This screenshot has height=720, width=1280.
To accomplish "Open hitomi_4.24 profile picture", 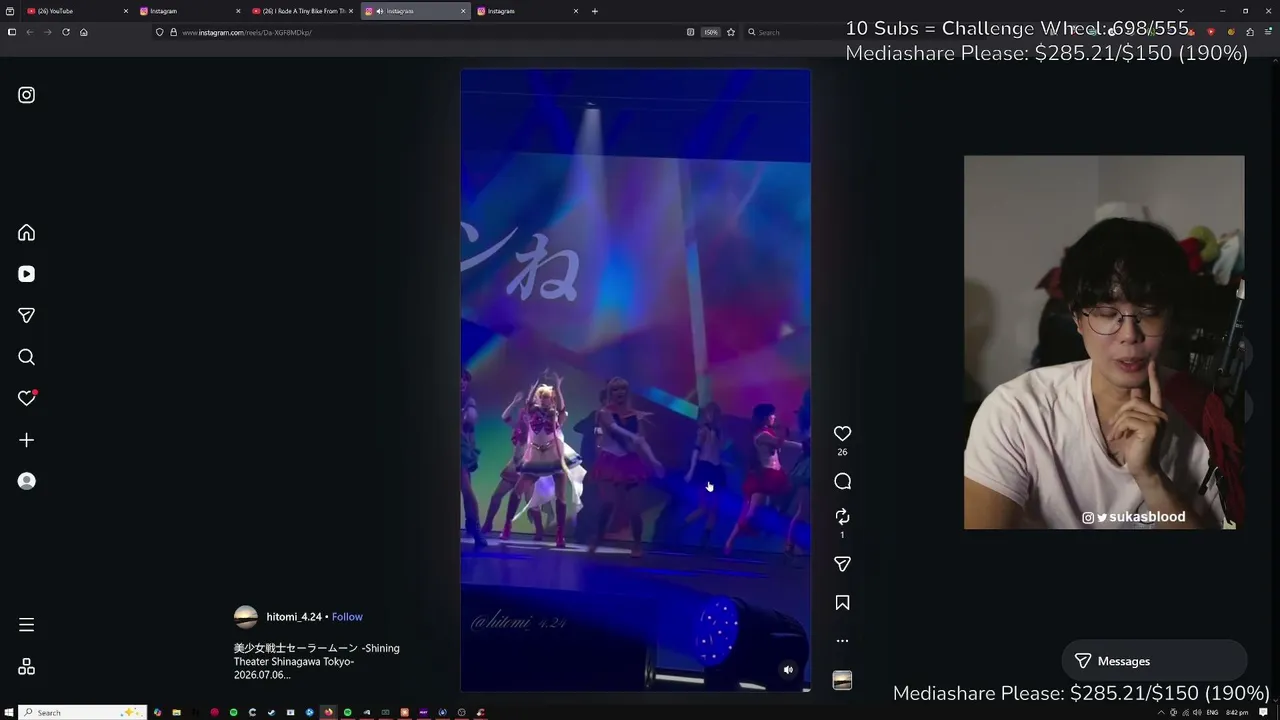I will pyautogui.click(x=246, y=617).
